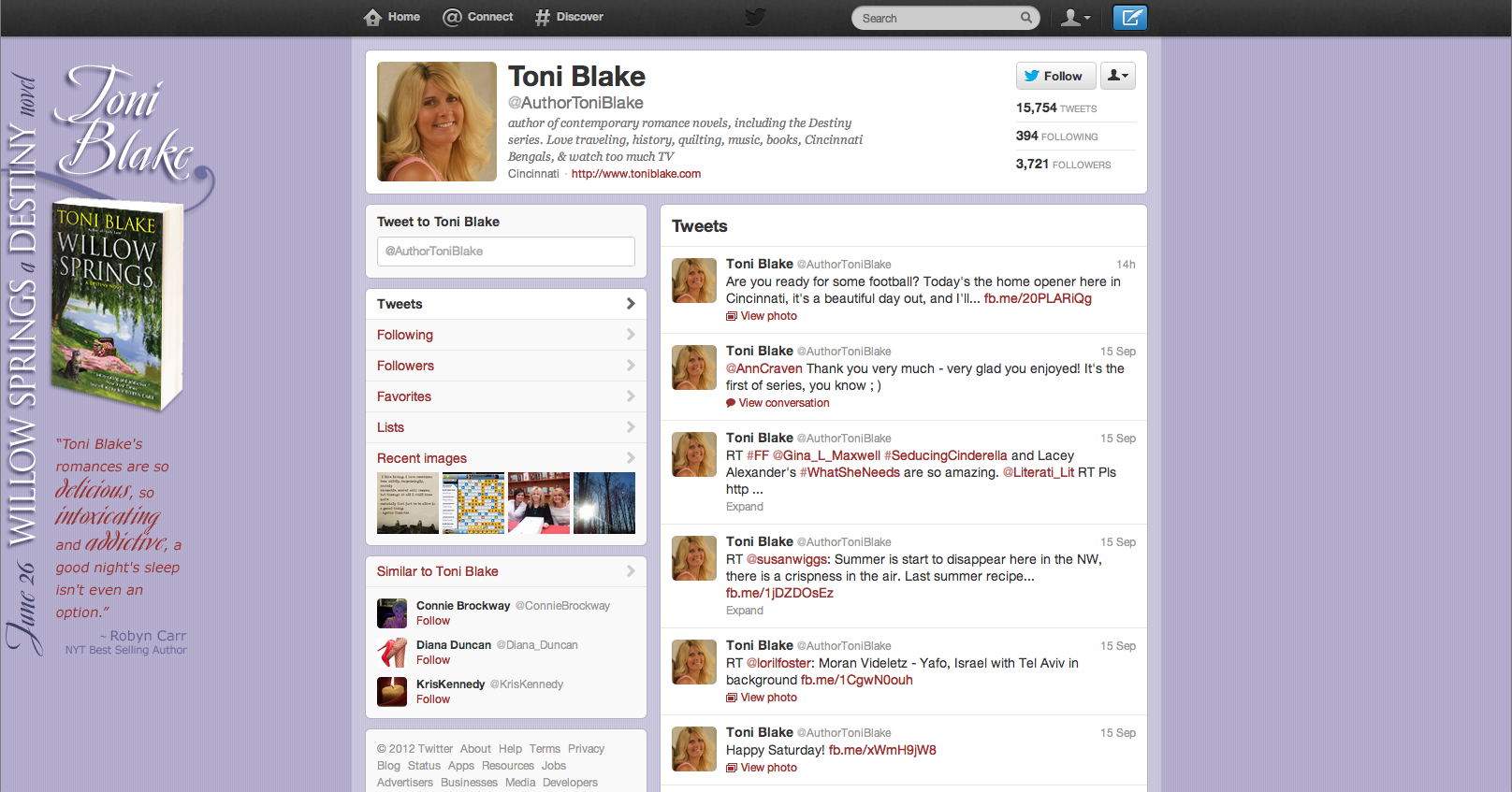Open the Similar to Toni Blake link
Viewport: 1512px width, 792px height.
coord(438,571)
